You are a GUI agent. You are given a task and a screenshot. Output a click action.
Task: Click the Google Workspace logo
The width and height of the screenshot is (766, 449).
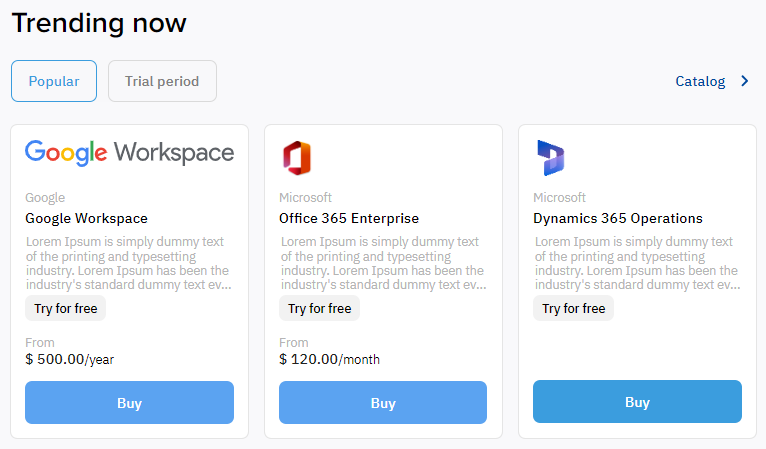tap(129, 153)
